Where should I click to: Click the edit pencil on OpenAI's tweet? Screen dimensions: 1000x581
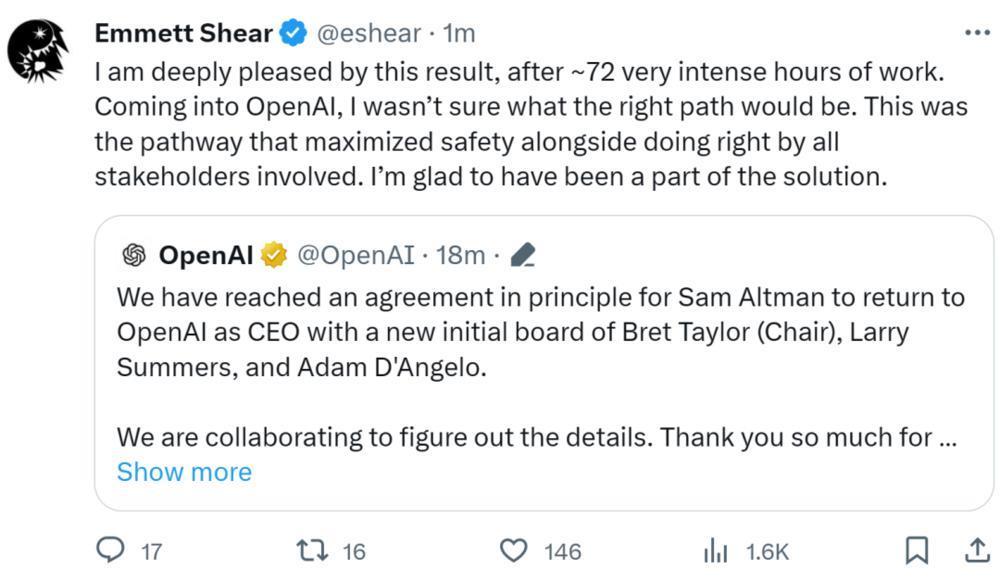(522, 254)
